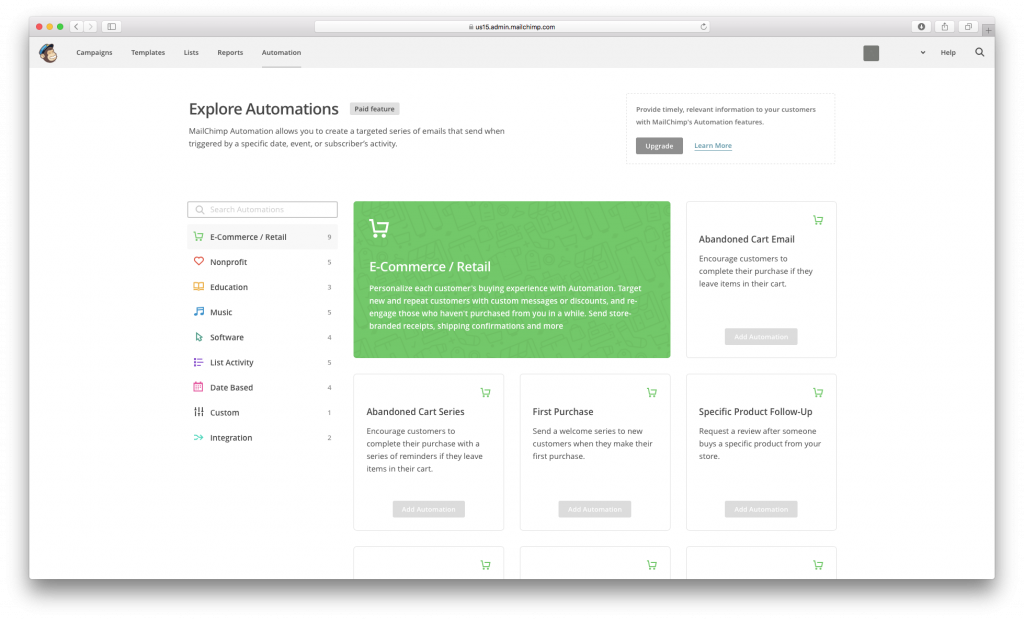Select the Nonprofit category

pyautogui.click(x=263, y=262)
